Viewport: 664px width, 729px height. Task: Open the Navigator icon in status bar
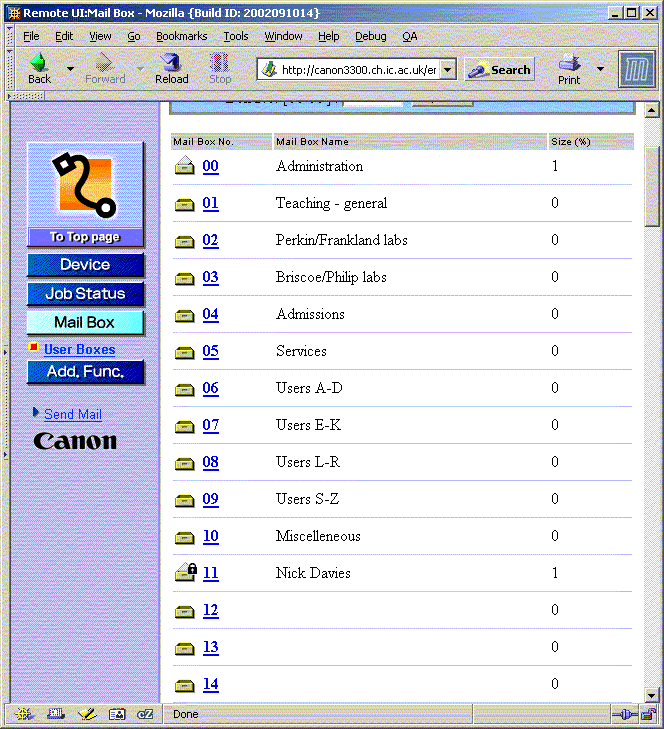(24, 714)
